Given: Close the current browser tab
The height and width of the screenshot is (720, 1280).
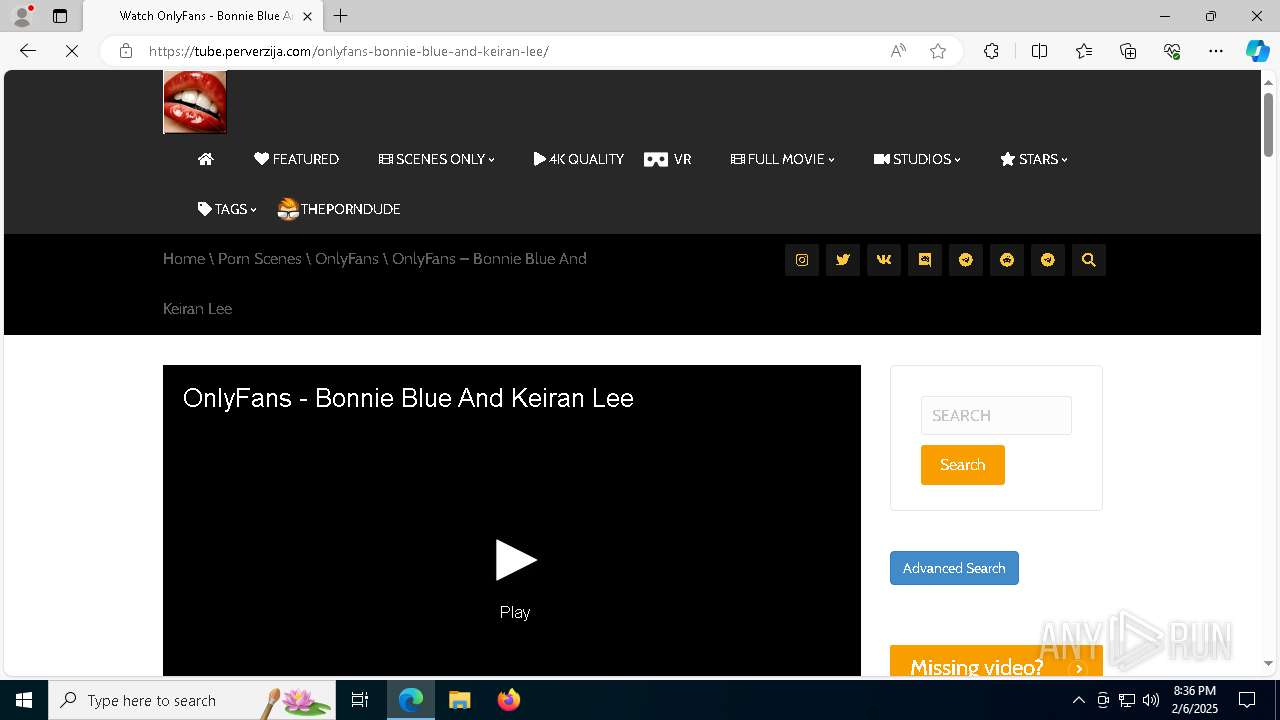Looking at the screenshot, I should pyautogui.click(x=307, y=16).
